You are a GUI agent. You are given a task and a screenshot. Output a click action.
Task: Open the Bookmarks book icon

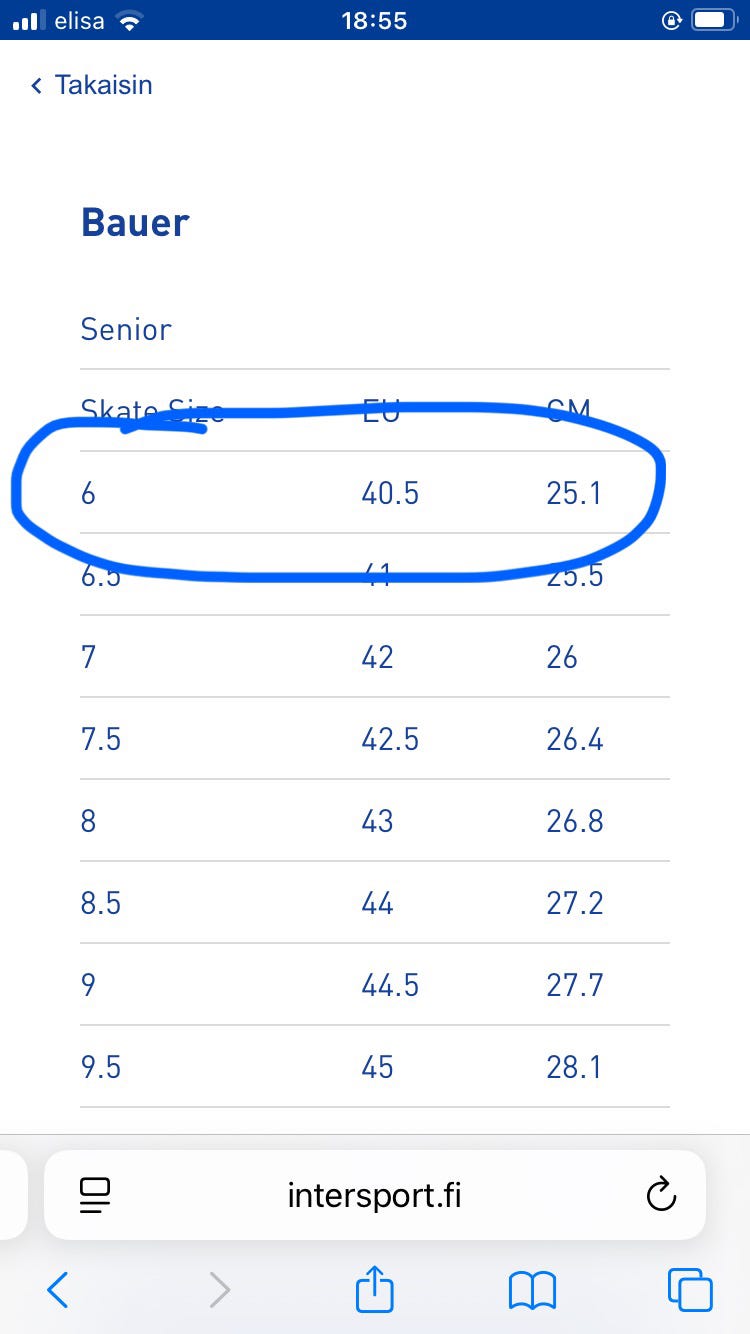tap(532, 1290)
